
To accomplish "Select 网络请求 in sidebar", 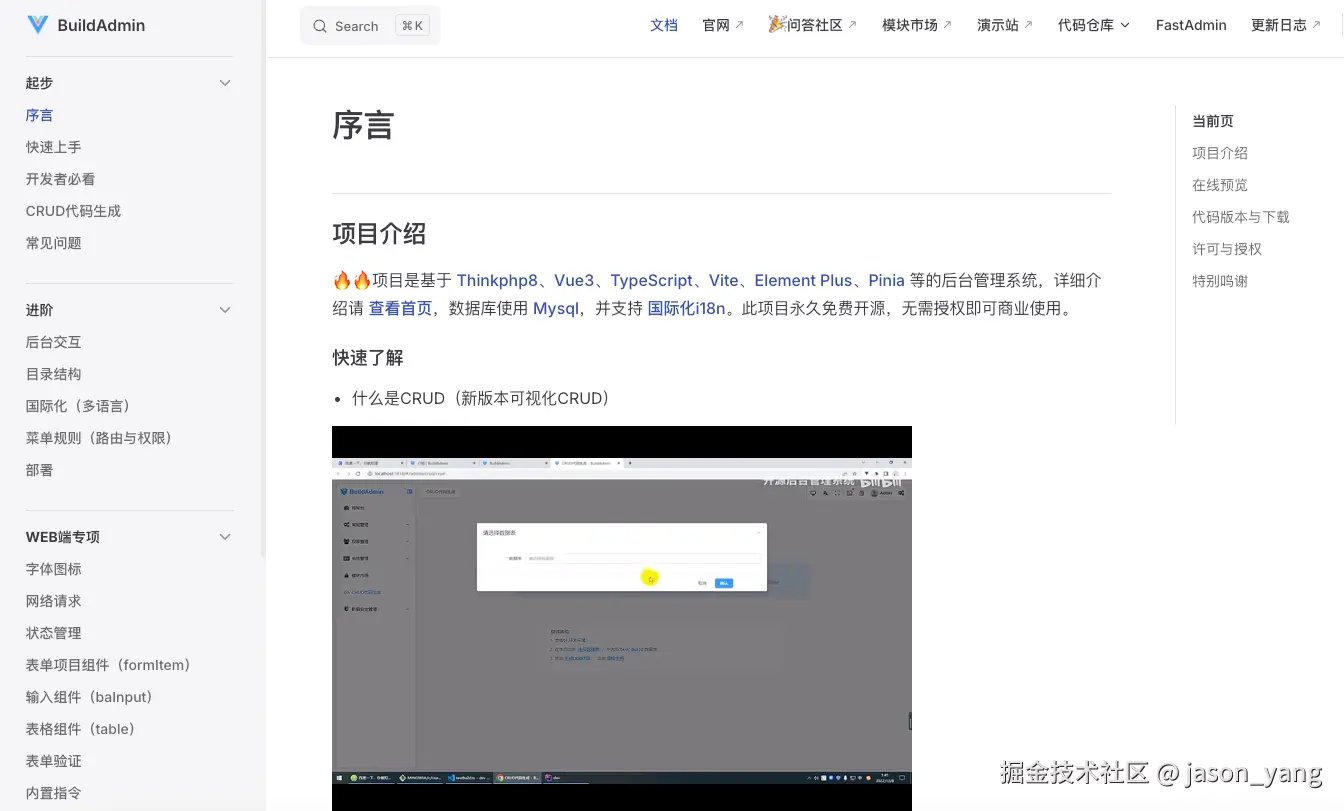I will pyautogui.click(x=54, y=601).
